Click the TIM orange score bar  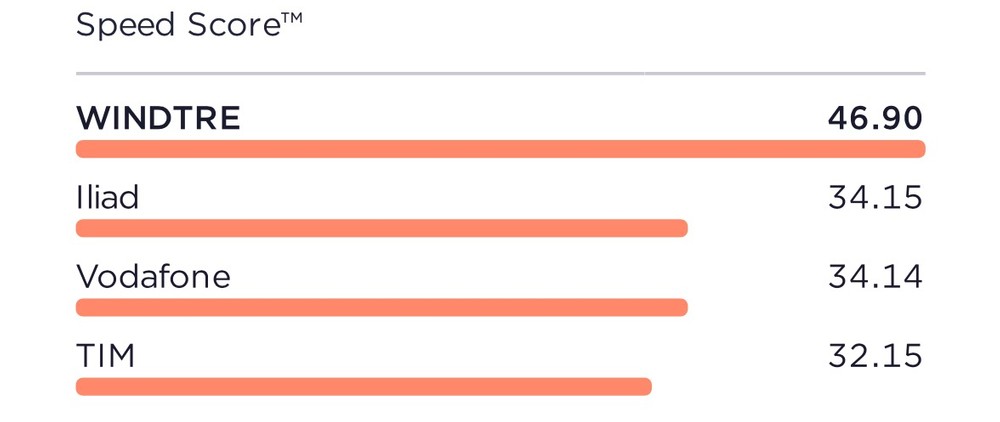click(x=364, y=386)
